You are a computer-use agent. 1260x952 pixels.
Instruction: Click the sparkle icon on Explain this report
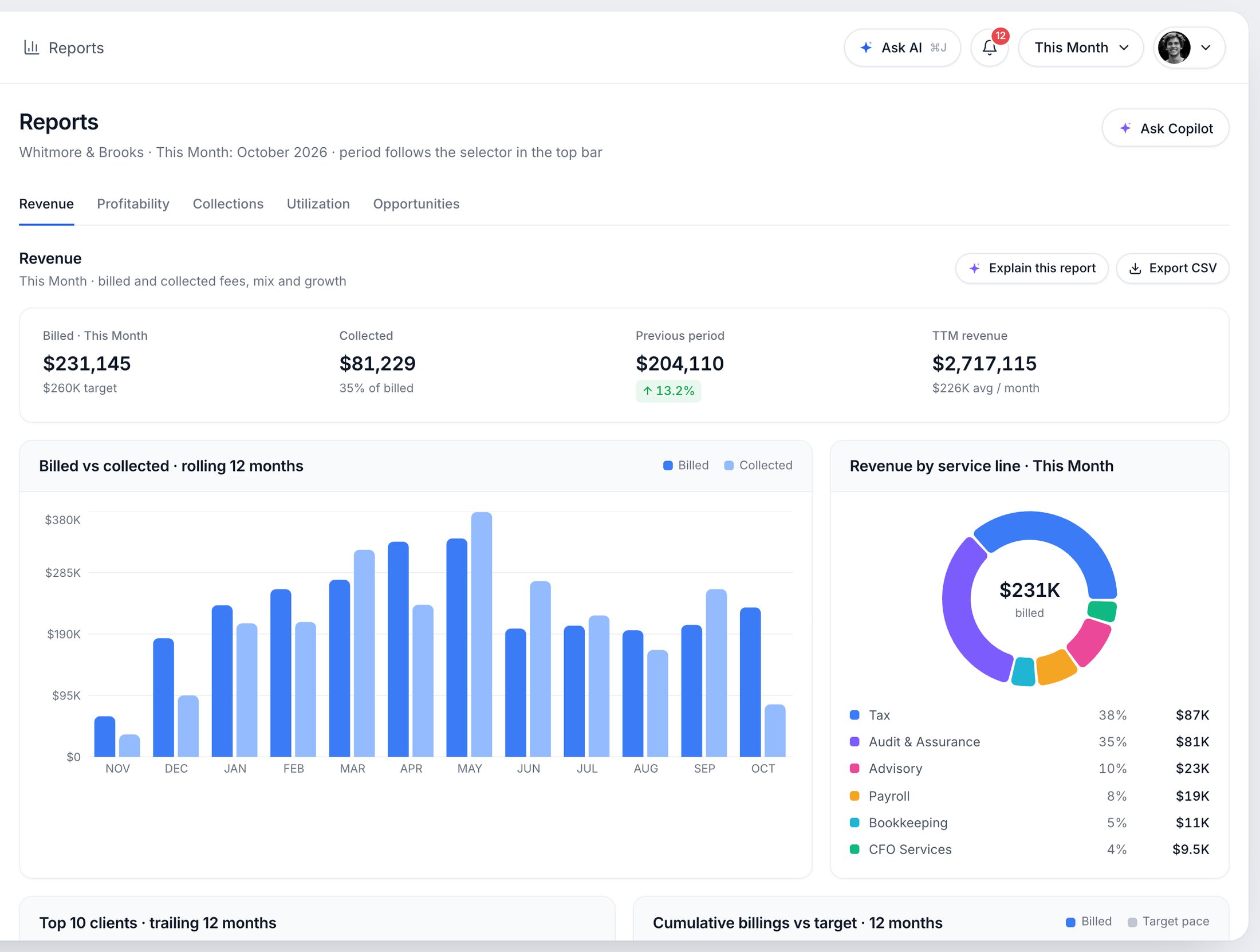coord(974,268)
